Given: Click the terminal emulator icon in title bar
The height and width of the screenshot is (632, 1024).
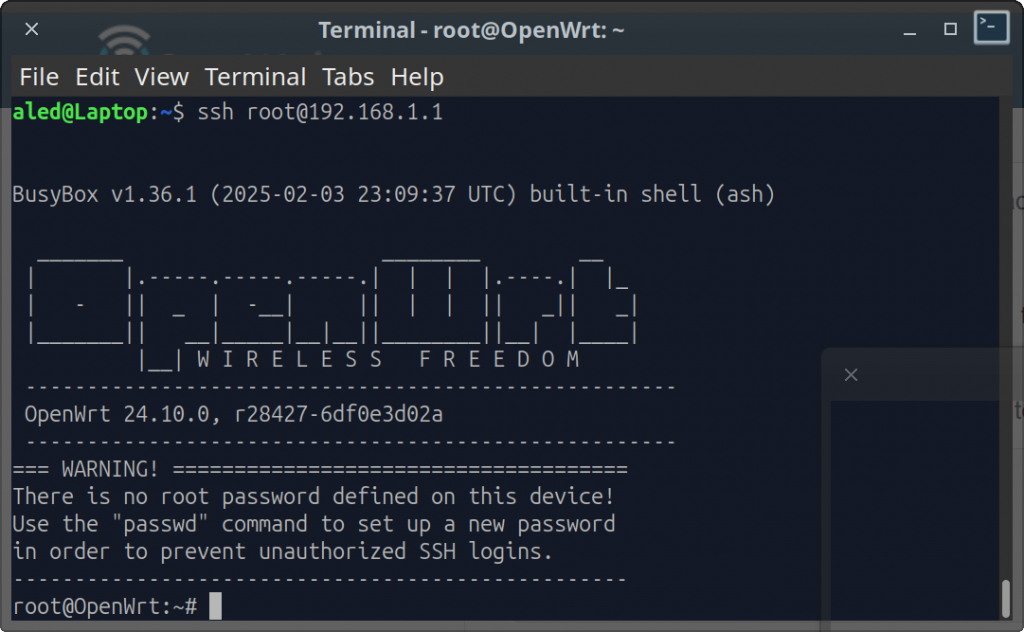Looking at the screenshot, I should (991, 27).
